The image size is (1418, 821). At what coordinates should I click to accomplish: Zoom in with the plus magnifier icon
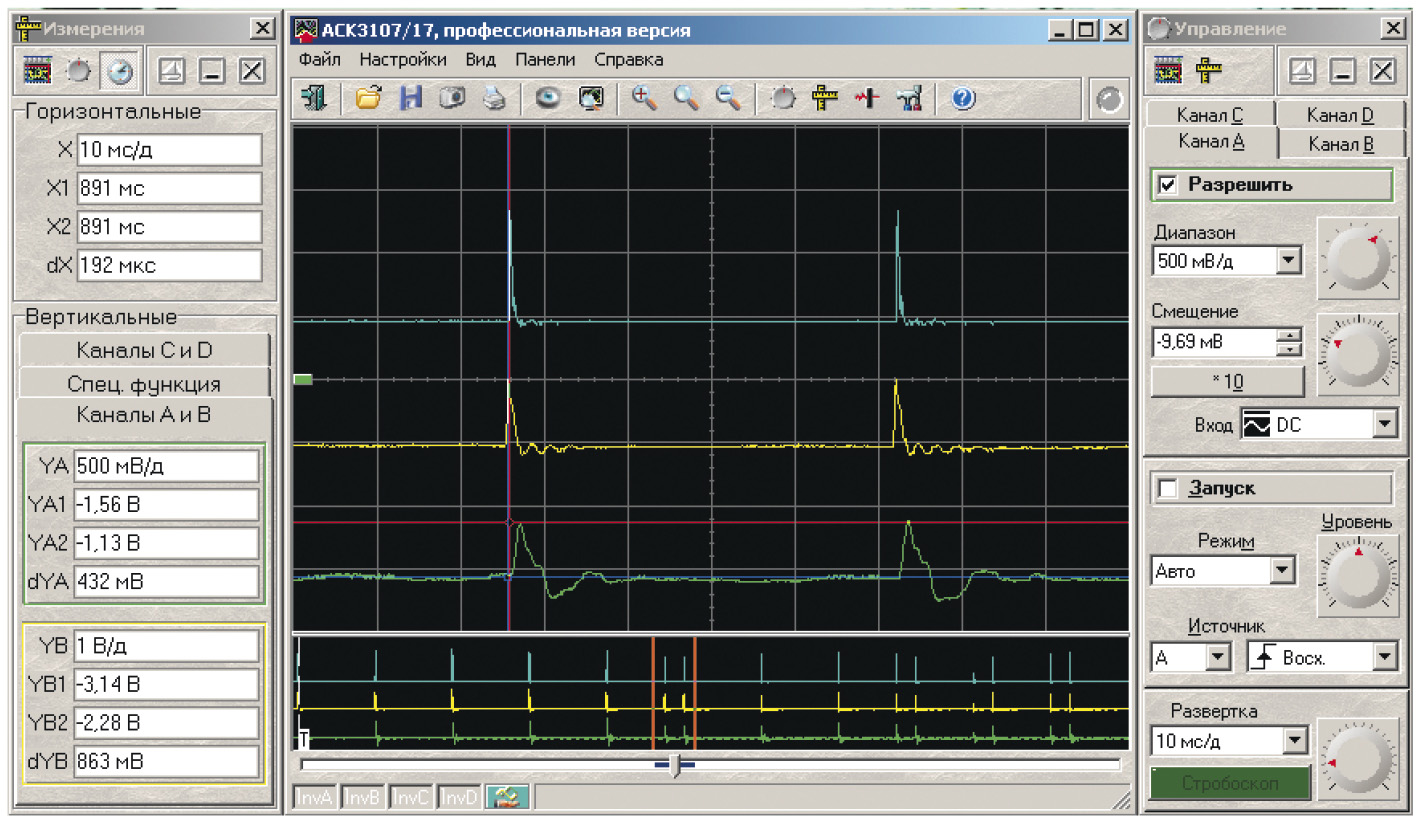(644, 98)
